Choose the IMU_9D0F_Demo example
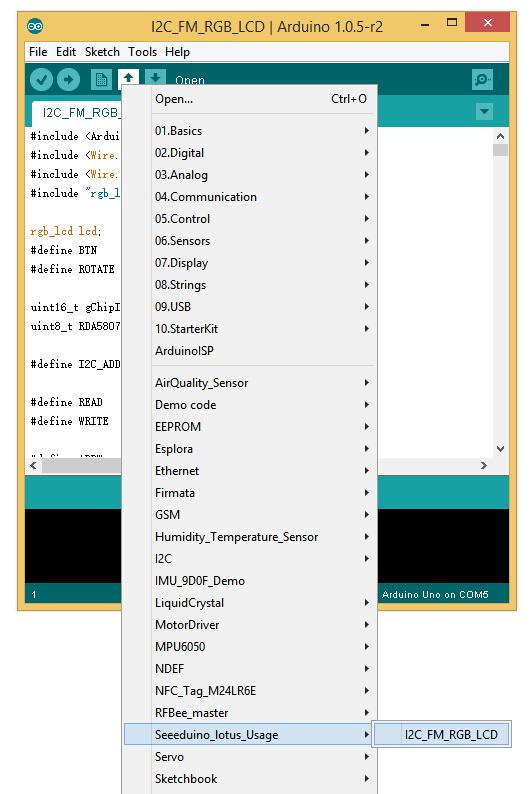This screenshot has height=794, width=531. (262, 581)
